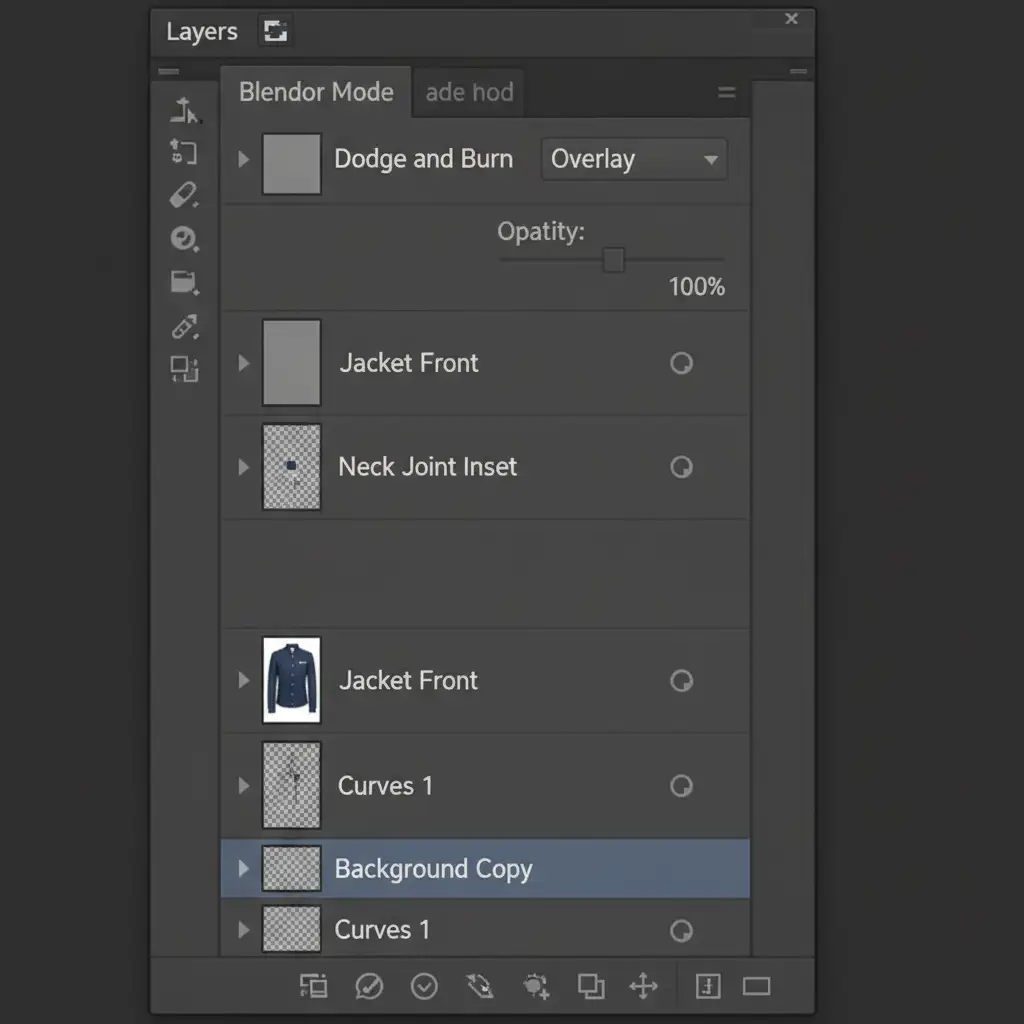This screenshot has width=1024, height=1024.
Task: Click the four-way move arrows icon
Action: tap(643, 987)
